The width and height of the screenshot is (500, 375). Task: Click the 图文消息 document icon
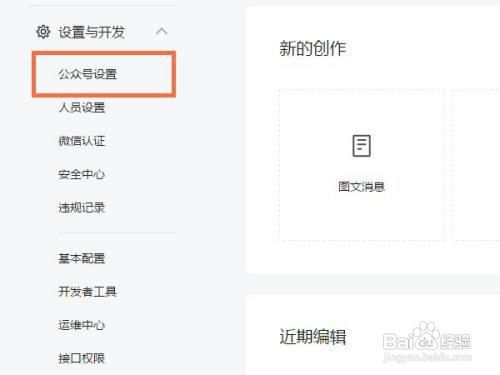362,146
